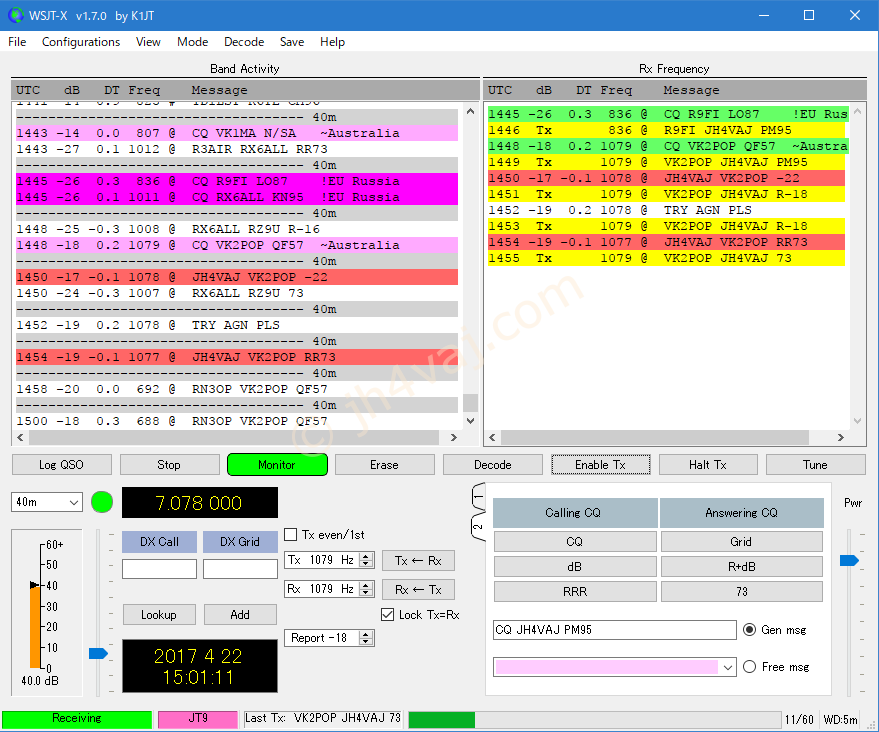Select Rx Frequency row VK2POP JH4VAJ 73
Screen dimensions: 879x732
click(x=666, y=258)
